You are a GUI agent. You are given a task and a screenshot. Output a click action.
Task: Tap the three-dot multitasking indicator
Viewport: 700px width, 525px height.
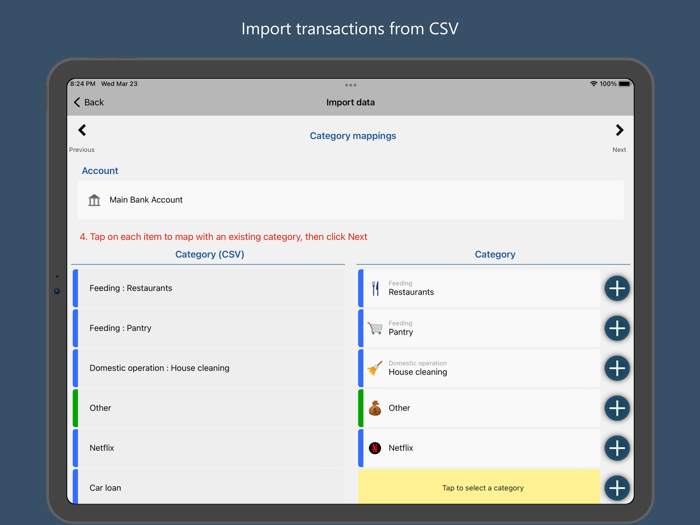[350, 85]
